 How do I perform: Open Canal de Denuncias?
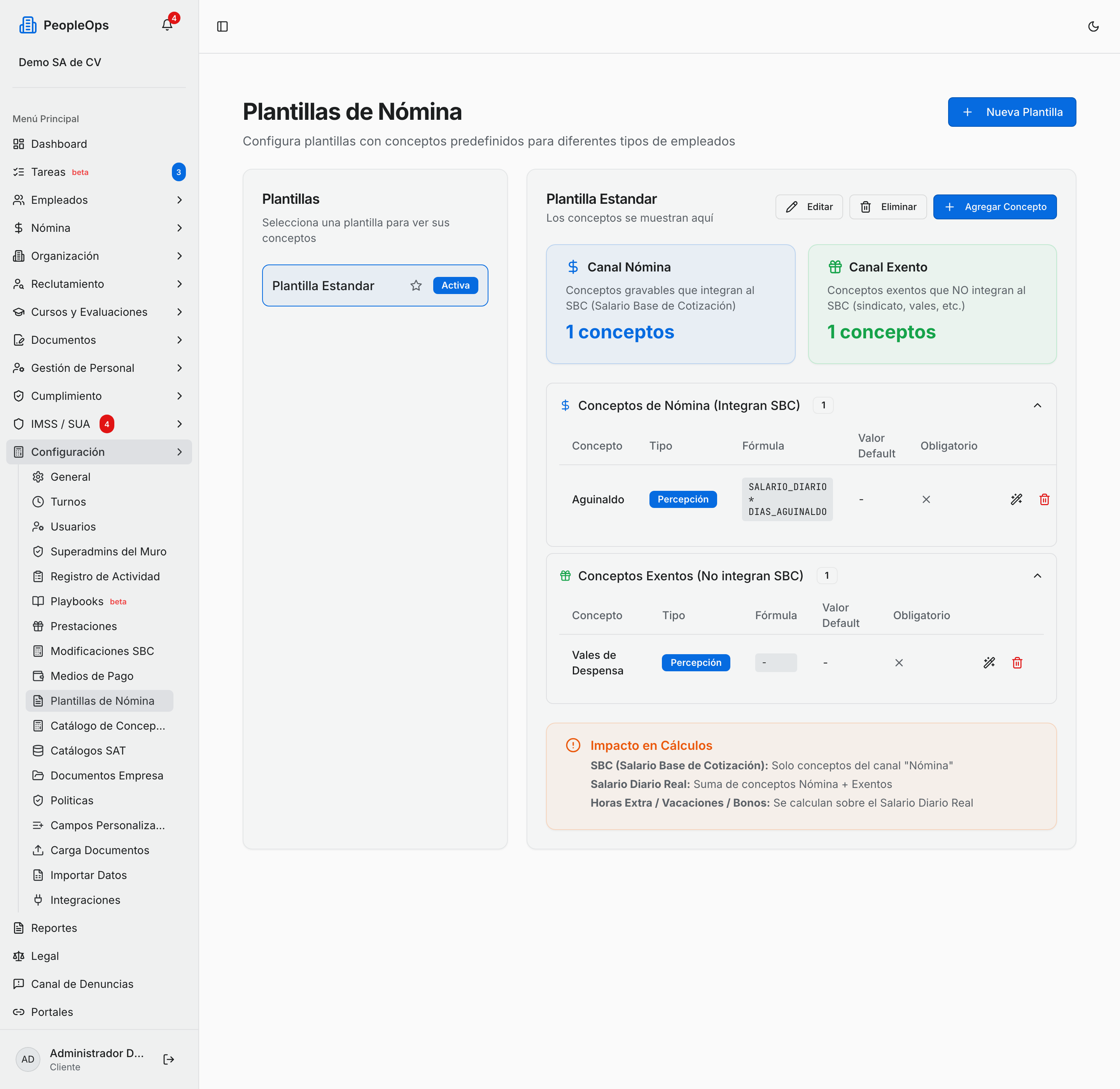99,984
